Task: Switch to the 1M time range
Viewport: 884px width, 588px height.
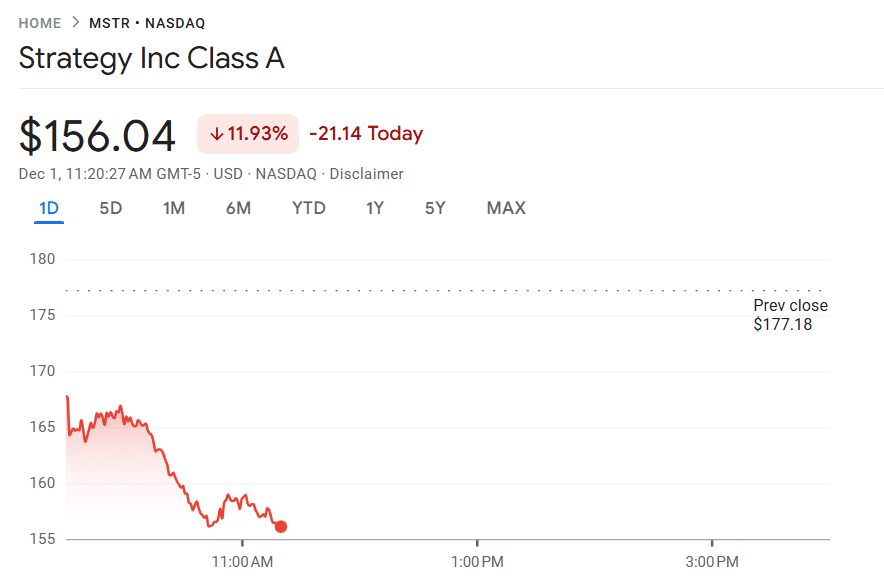Action: point(174,208)
